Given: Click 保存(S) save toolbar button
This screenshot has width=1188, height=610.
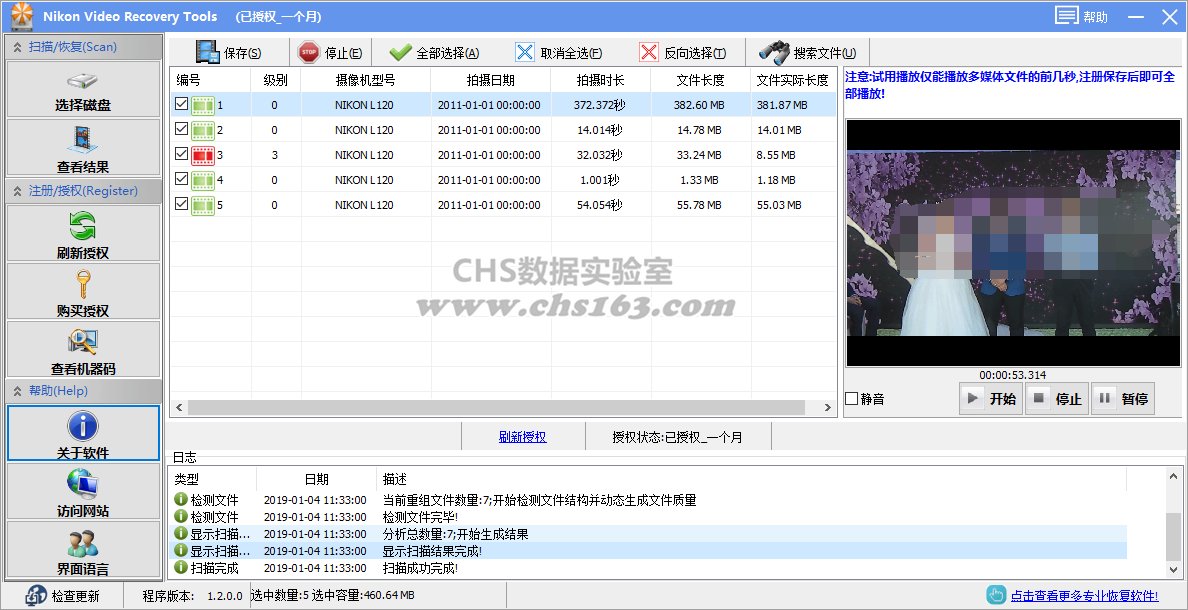Looking at the screenshot, I should (x=228, y=52).
